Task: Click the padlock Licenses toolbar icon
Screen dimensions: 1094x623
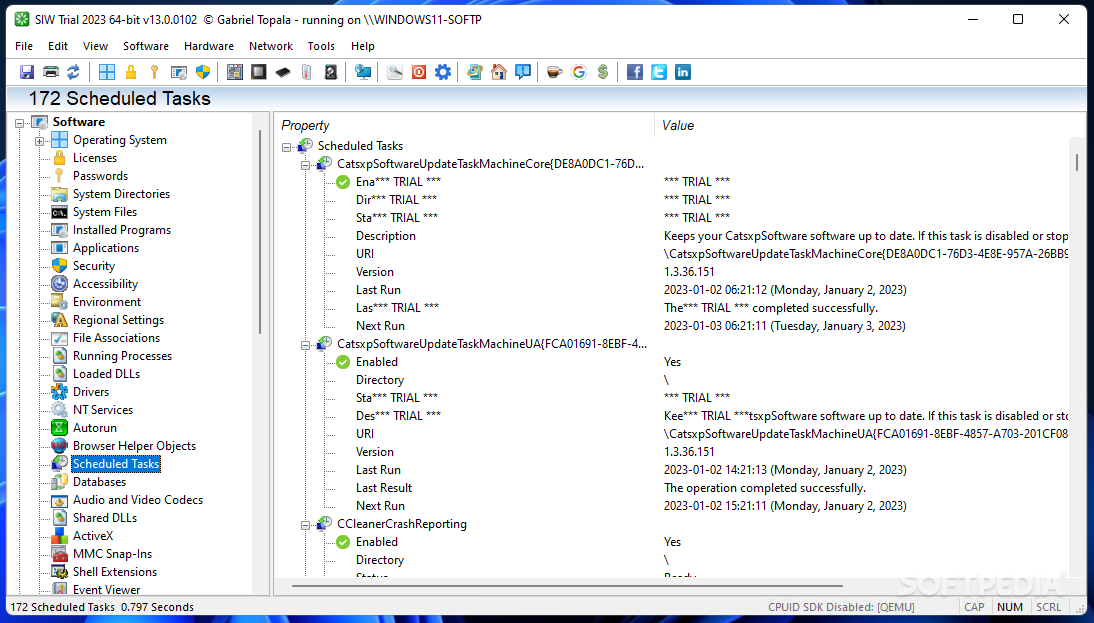Action: tap(130, 72)
